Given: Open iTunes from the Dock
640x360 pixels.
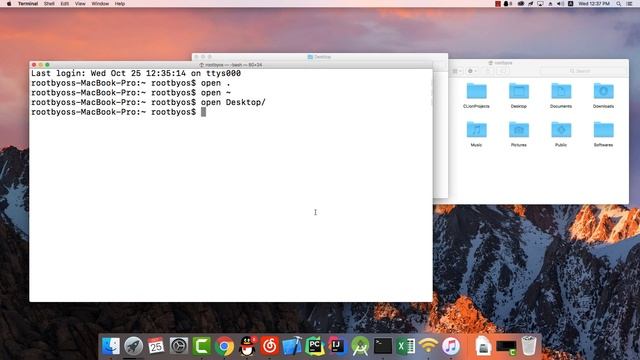Looking at the screenshot, I should (451, 346).
